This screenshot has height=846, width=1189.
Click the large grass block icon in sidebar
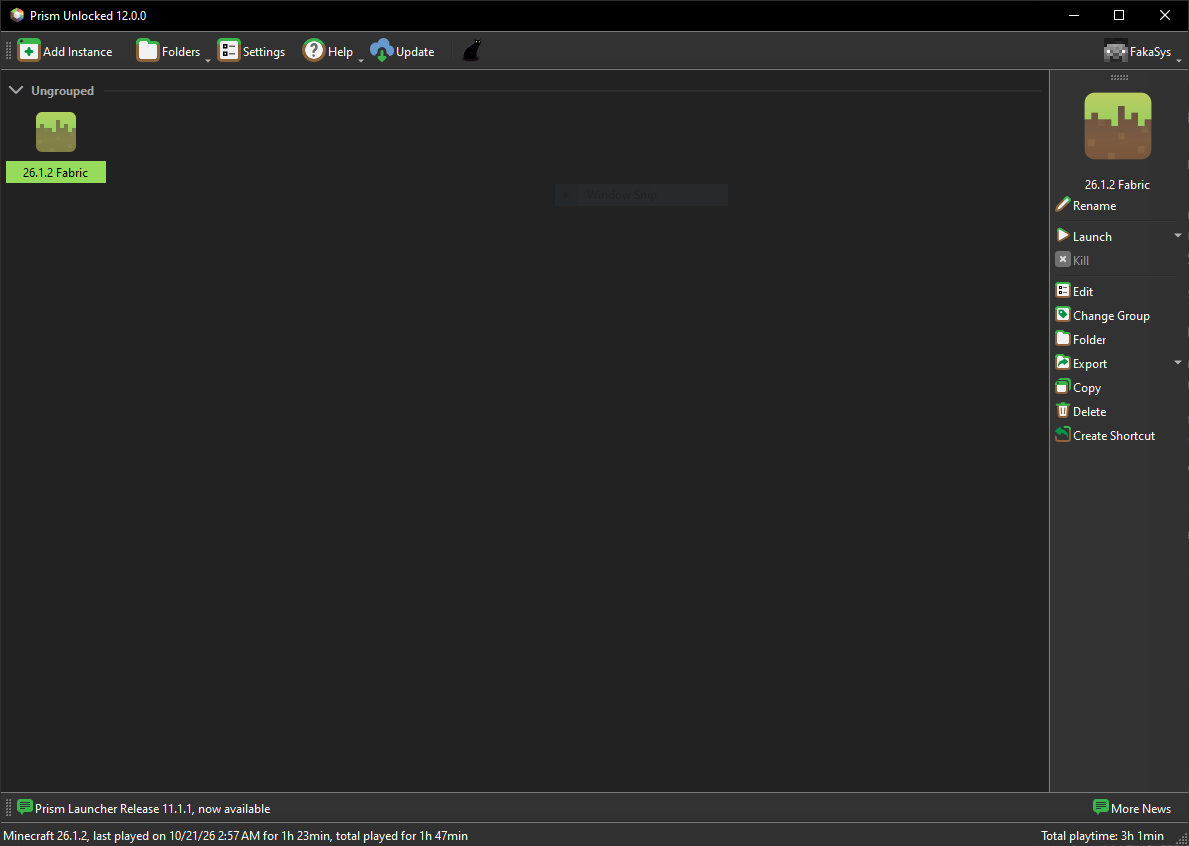(1118, 126)
